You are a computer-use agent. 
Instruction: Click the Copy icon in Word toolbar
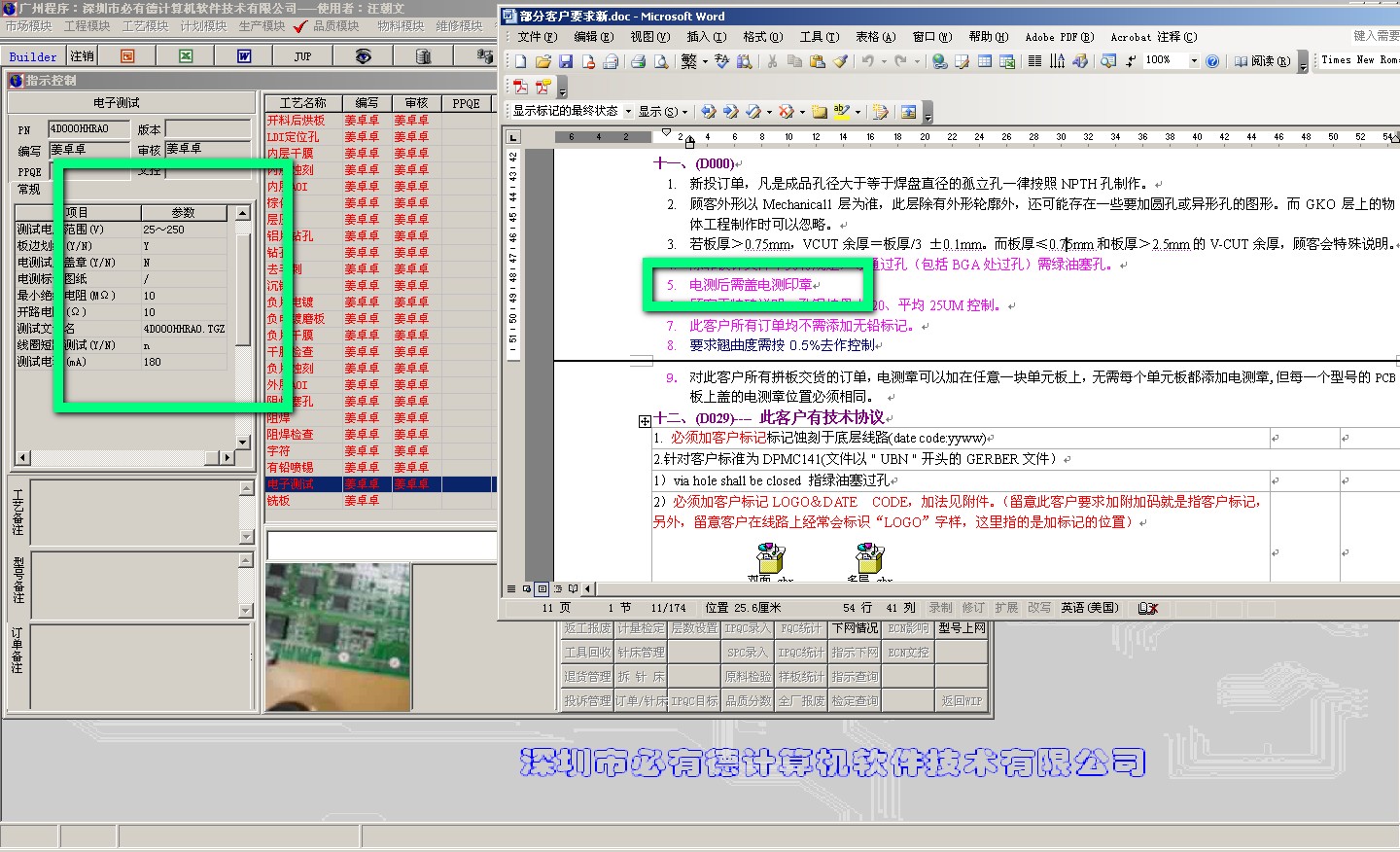point(794,61)
